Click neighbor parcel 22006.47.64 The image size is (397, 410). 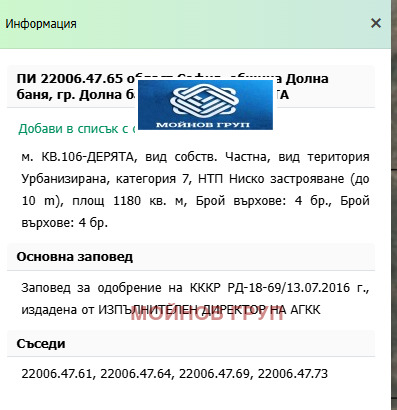click(x=135, y=374)
